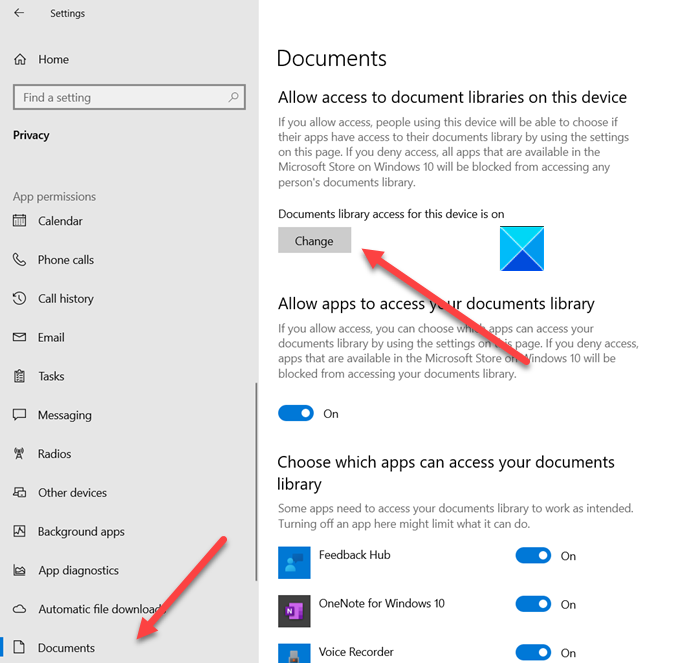
Task: Turn off apps' documents library access toggle
Action: point(296,413)
